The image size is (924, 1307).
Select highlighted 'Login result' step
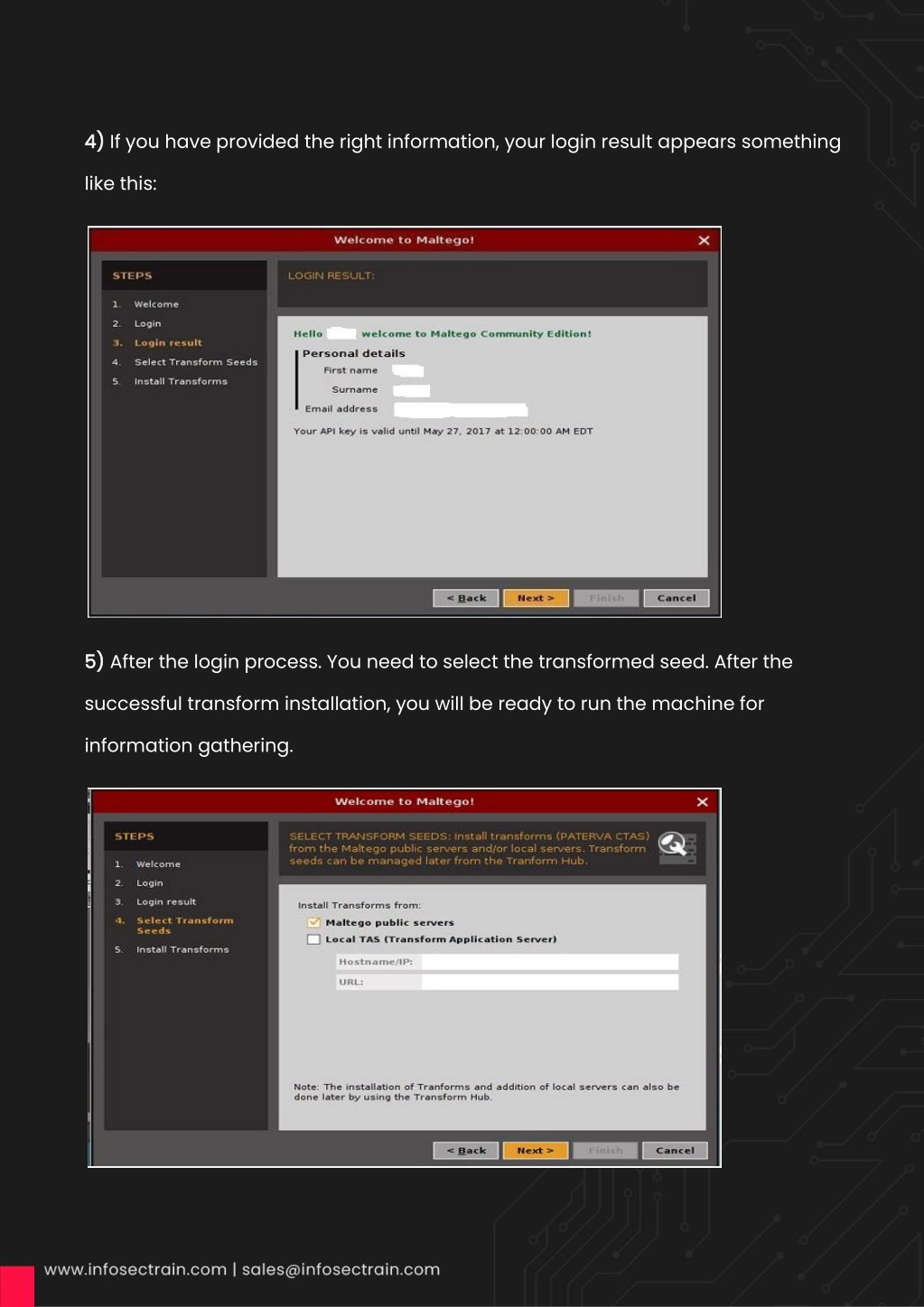click(x=168, y=343)
